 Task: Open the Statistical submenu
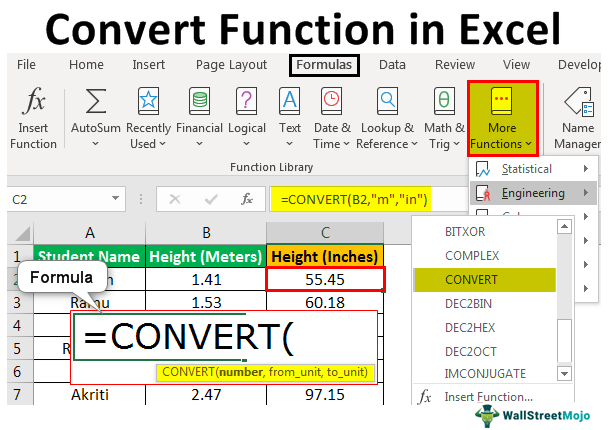(527, 169)
